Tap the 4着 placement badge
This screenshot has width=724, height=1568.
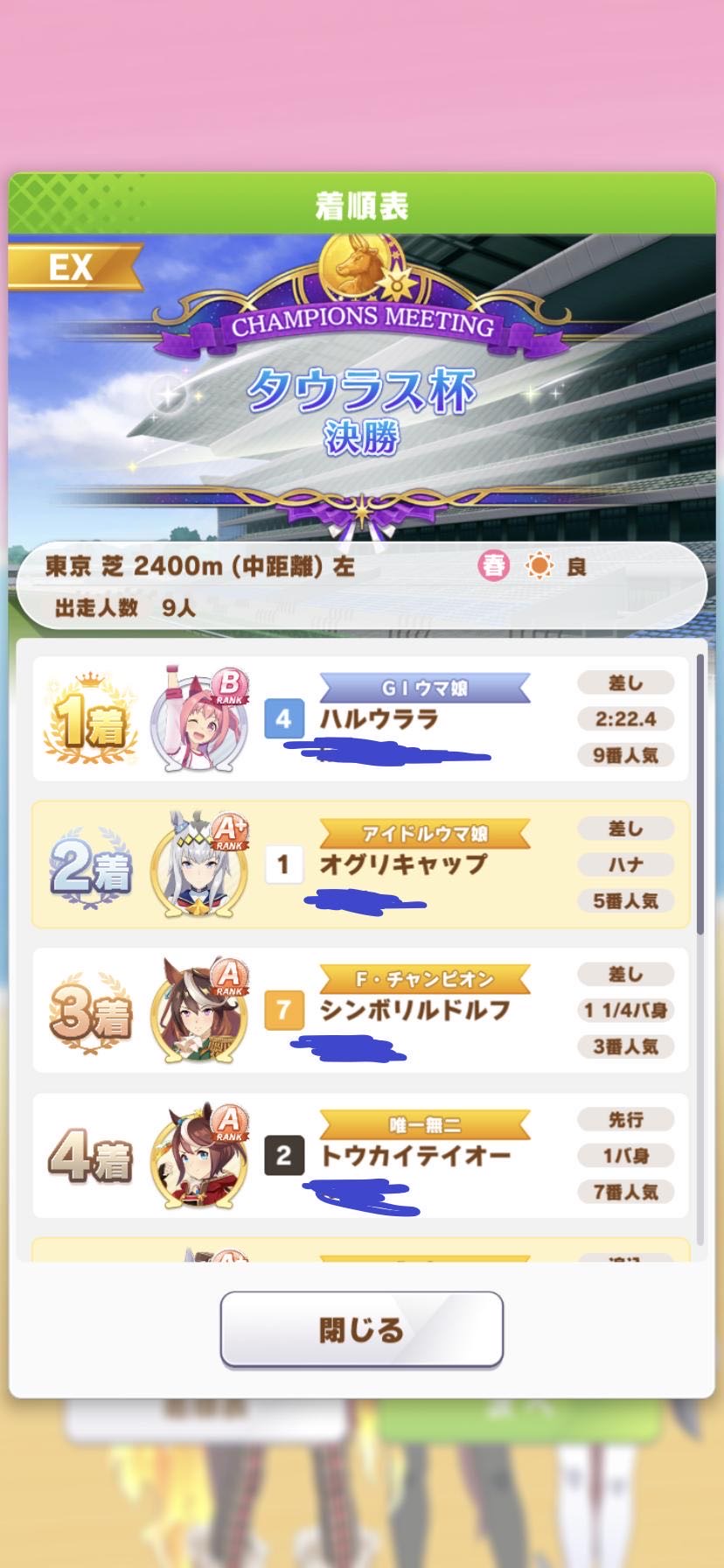coord(90,1158)
